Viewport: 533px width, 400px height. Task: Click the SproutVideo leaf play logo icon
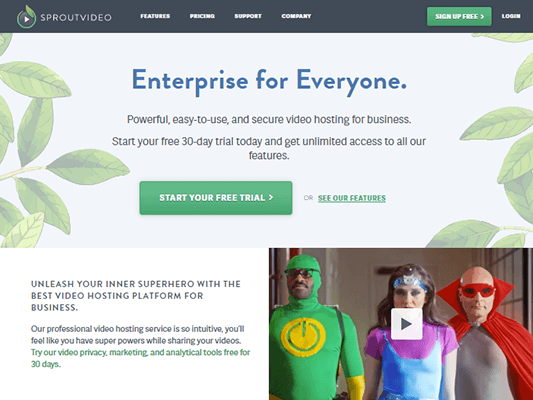tap(27, 17)
